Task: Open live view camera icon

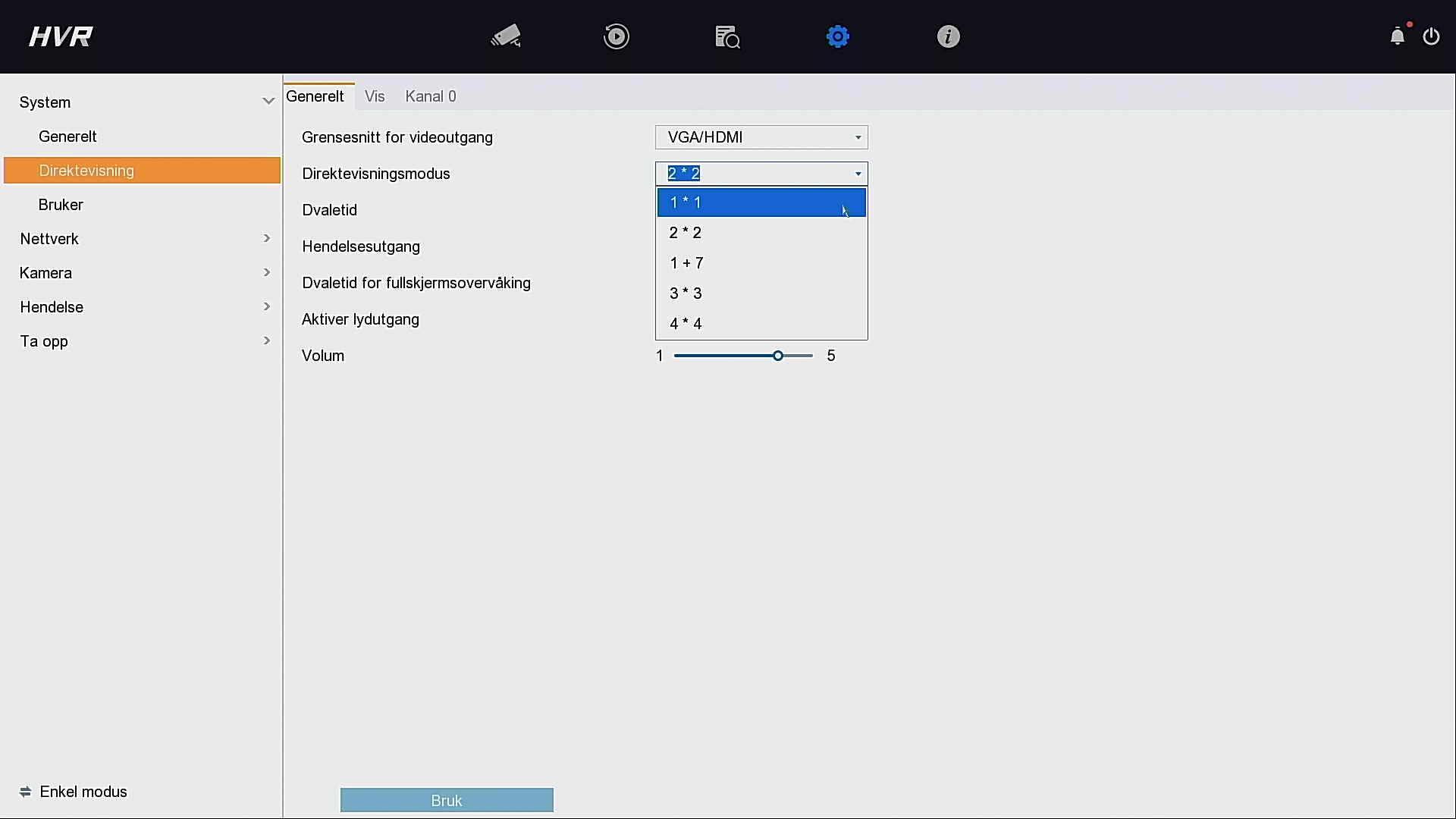Action: click(x=506, y=36)
